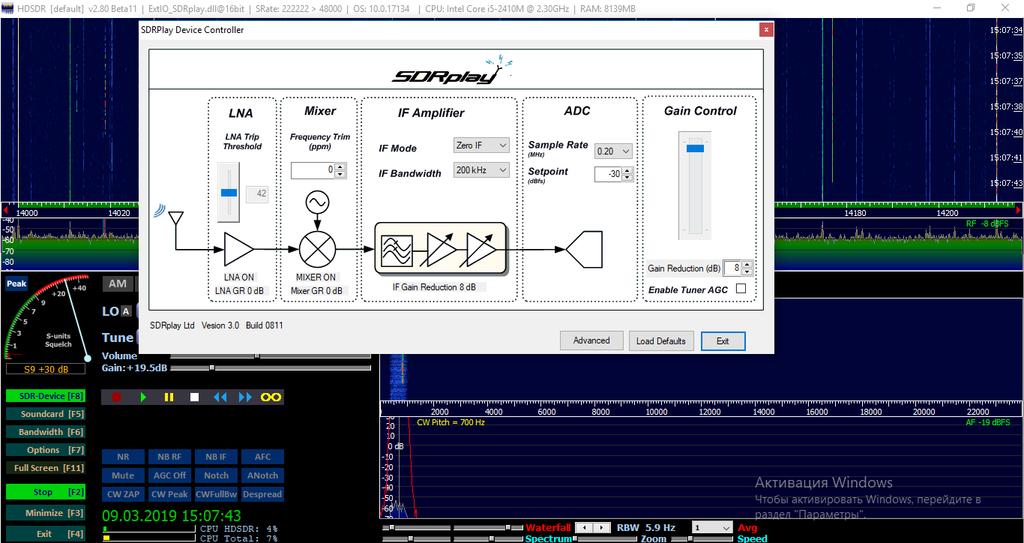Select AM demodulation mode

tap(118, 284)
